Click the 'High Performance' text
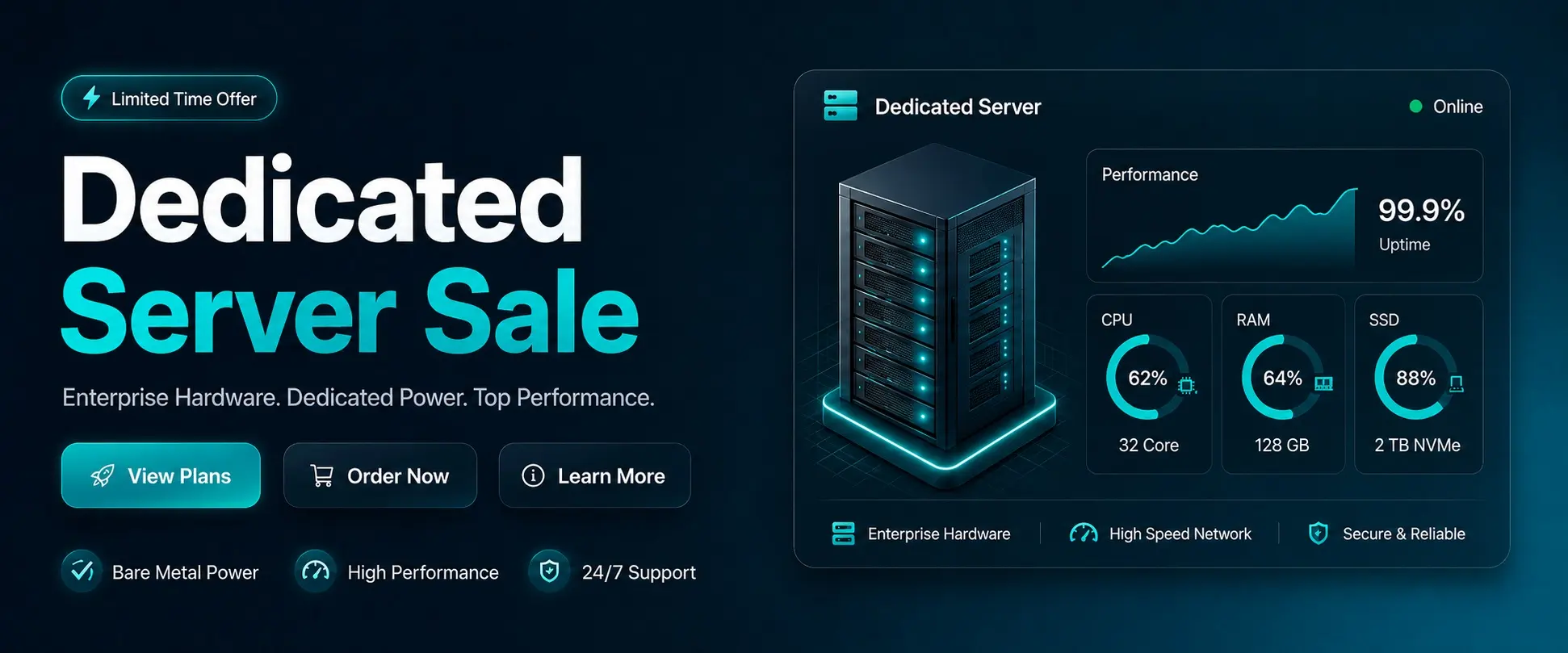The image size is (1568, 653). coord(423,572)
